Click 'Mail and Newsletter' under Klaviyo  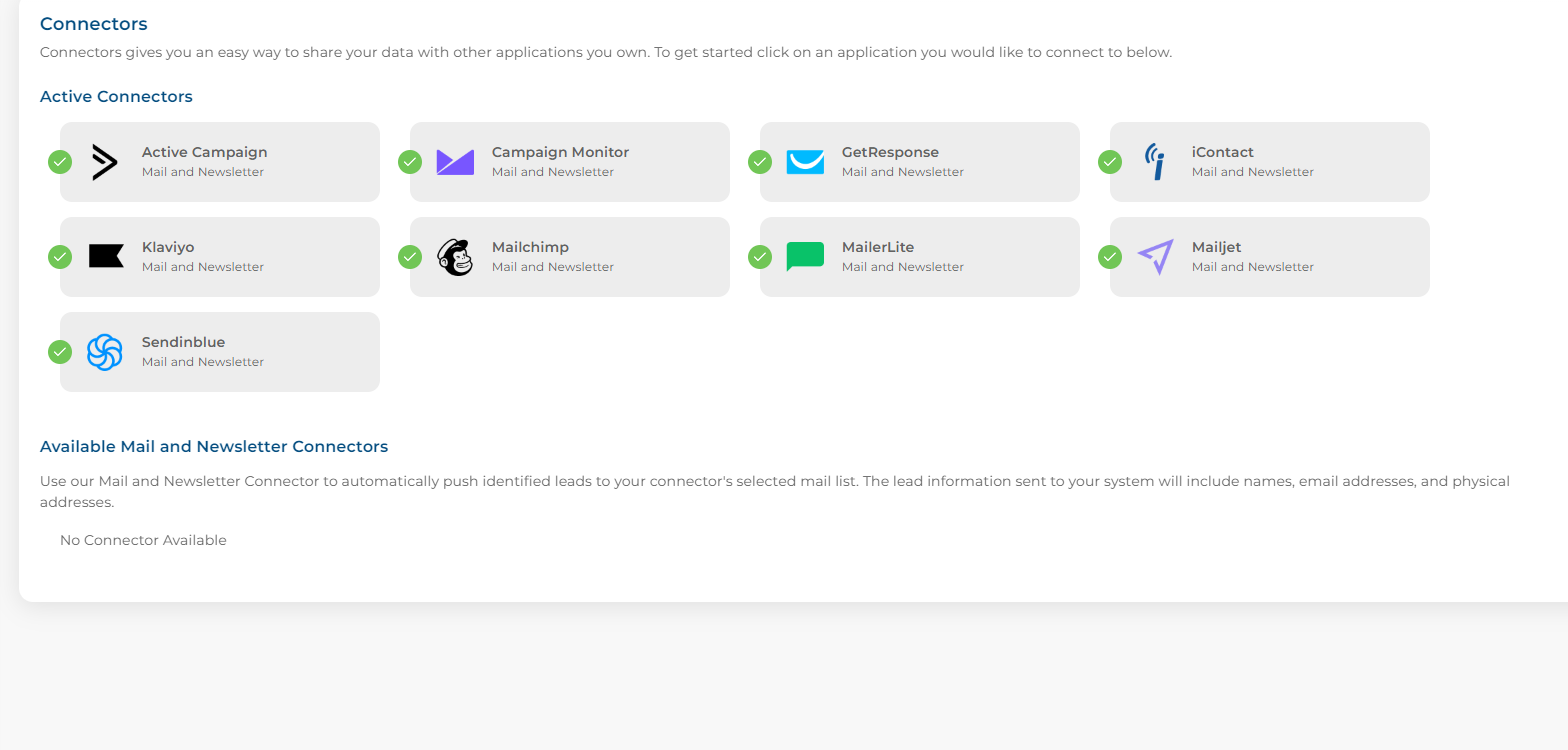(x=203, y=267)
